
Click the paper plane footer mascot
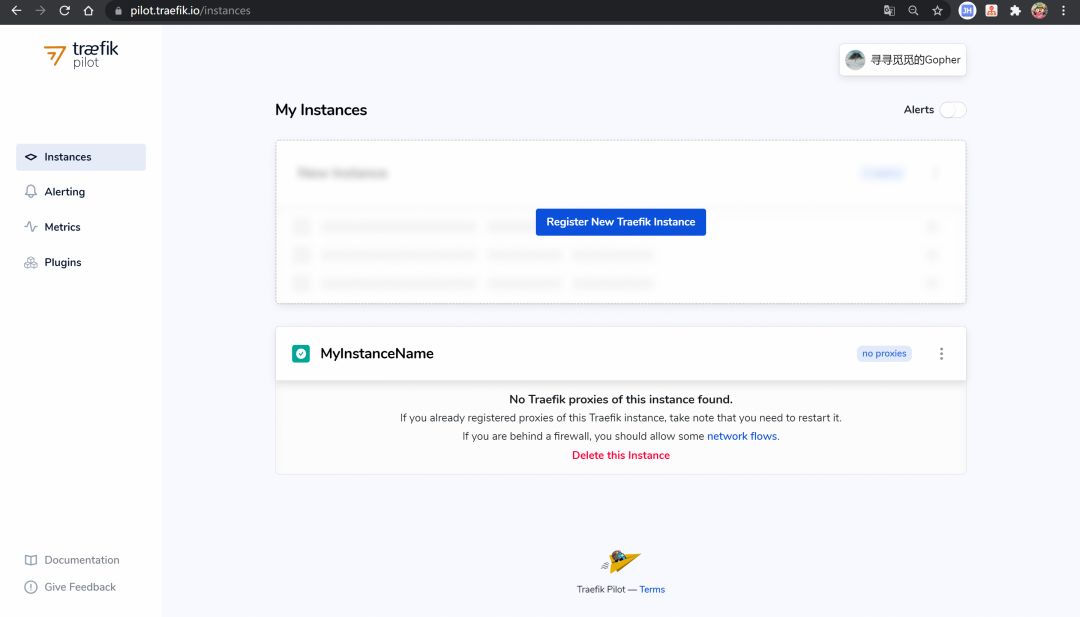point(621,561)
